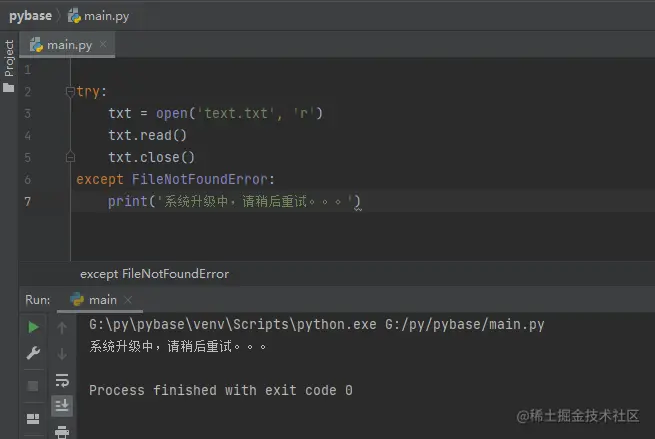Image resolution: width=655 pixels, height=439 pixels.
Task: Toggle scroll to end of console
Action: pyautogui.click(x=62, y=405)
